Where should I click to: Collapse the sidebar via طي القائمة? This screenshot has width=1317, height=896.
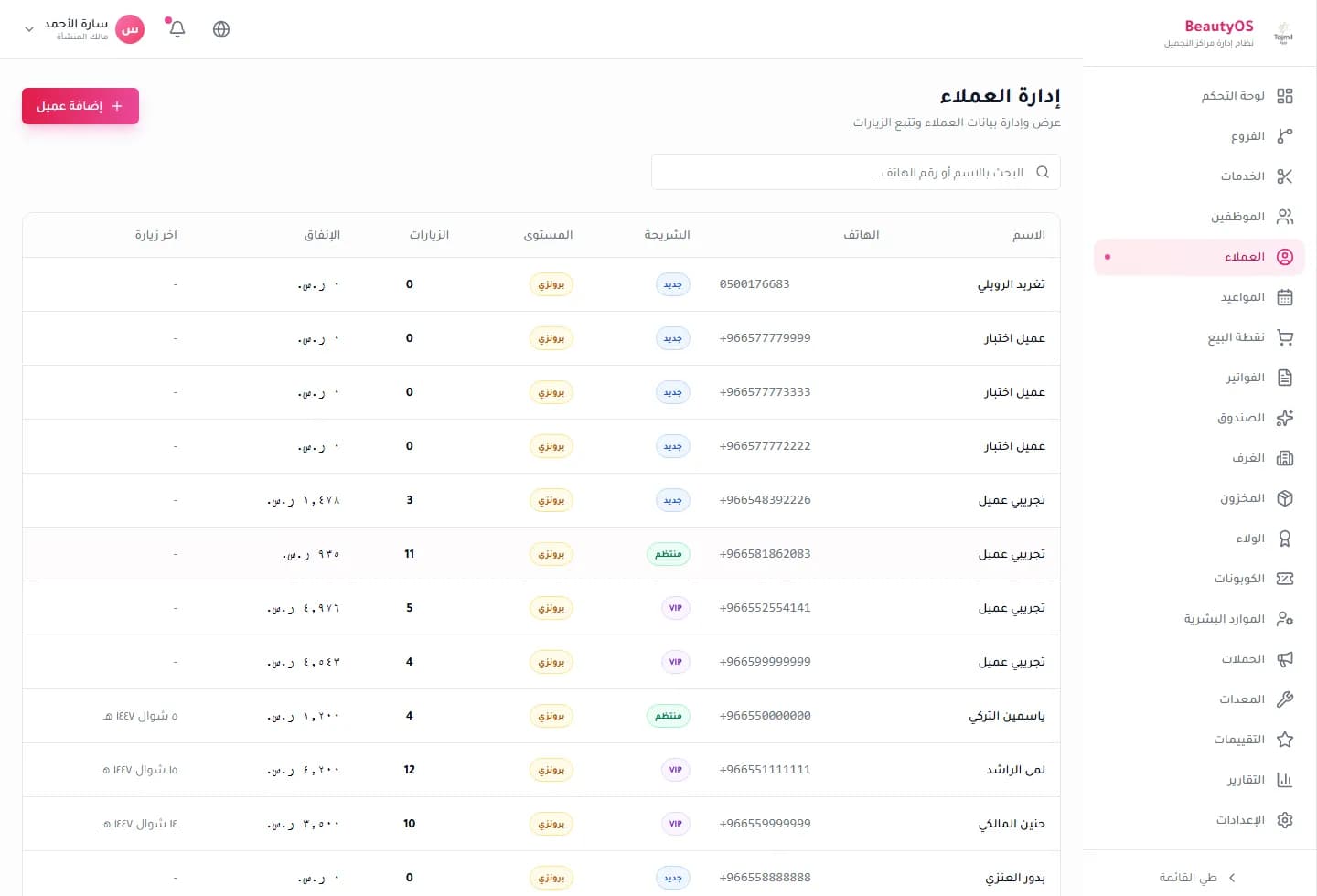click(1198, 878)
